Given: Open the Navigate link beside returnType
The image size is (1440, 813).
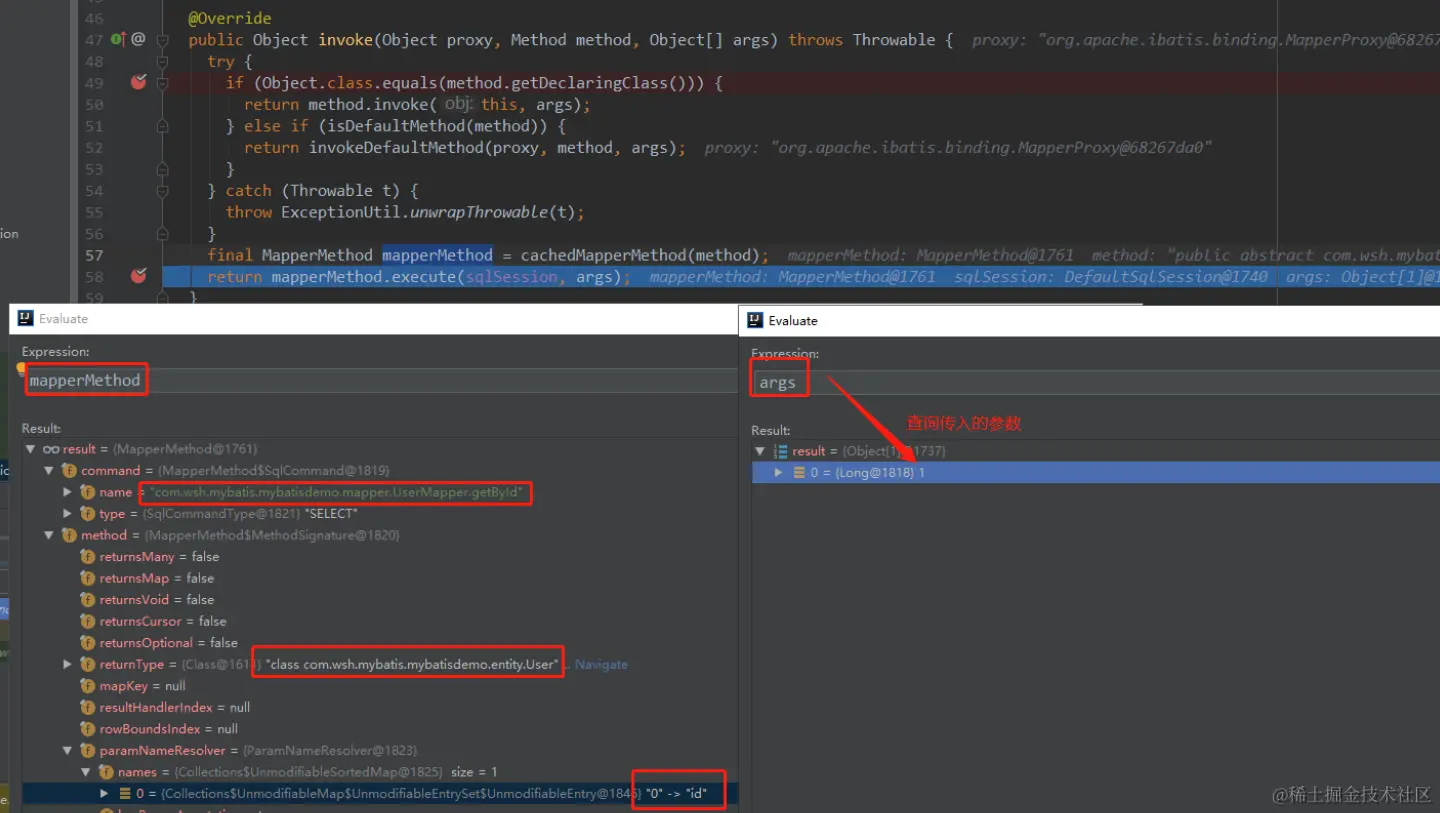Looking at the screenshot, I should [601, 664].
